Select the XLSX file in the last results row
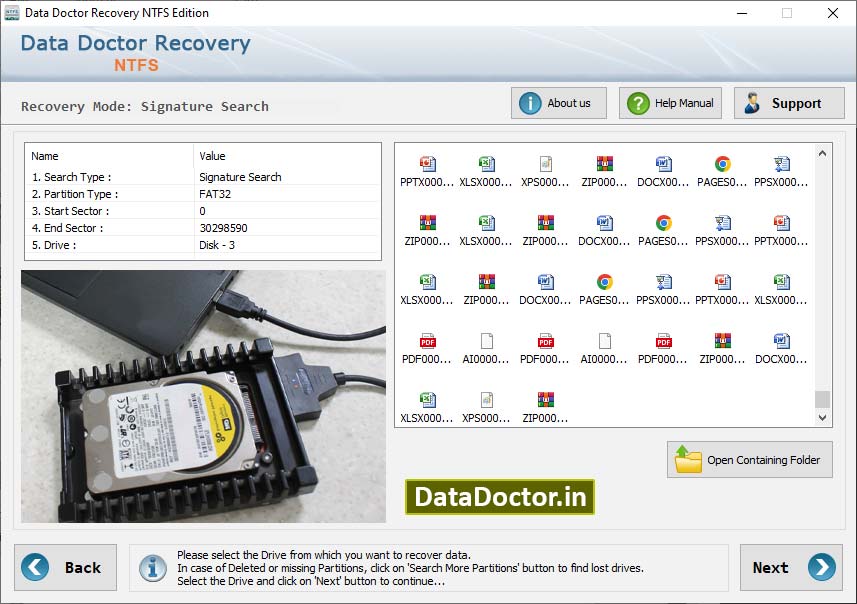 [x=427, y=408]
